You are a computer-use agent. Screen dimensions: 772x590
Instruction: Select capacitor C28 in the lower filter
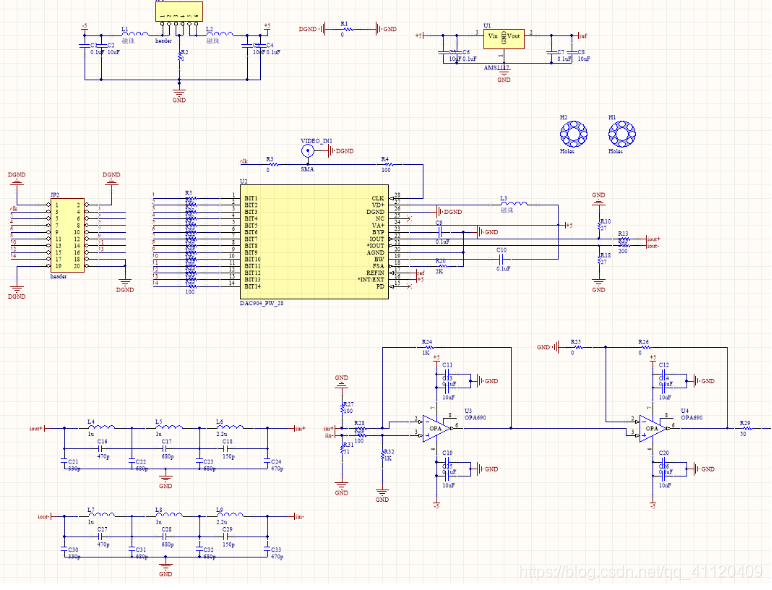[165, 536]
